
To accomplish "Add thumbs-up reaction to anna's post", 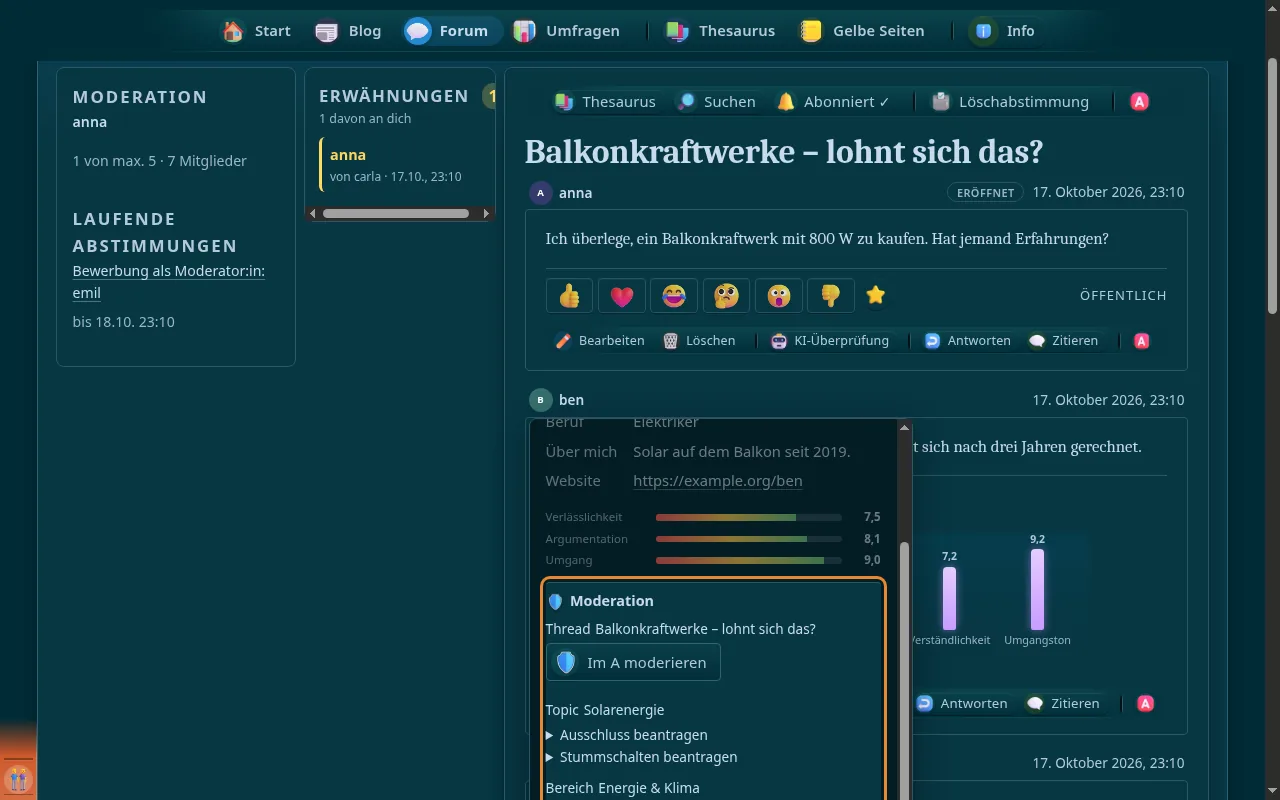I will click(570, 296).
